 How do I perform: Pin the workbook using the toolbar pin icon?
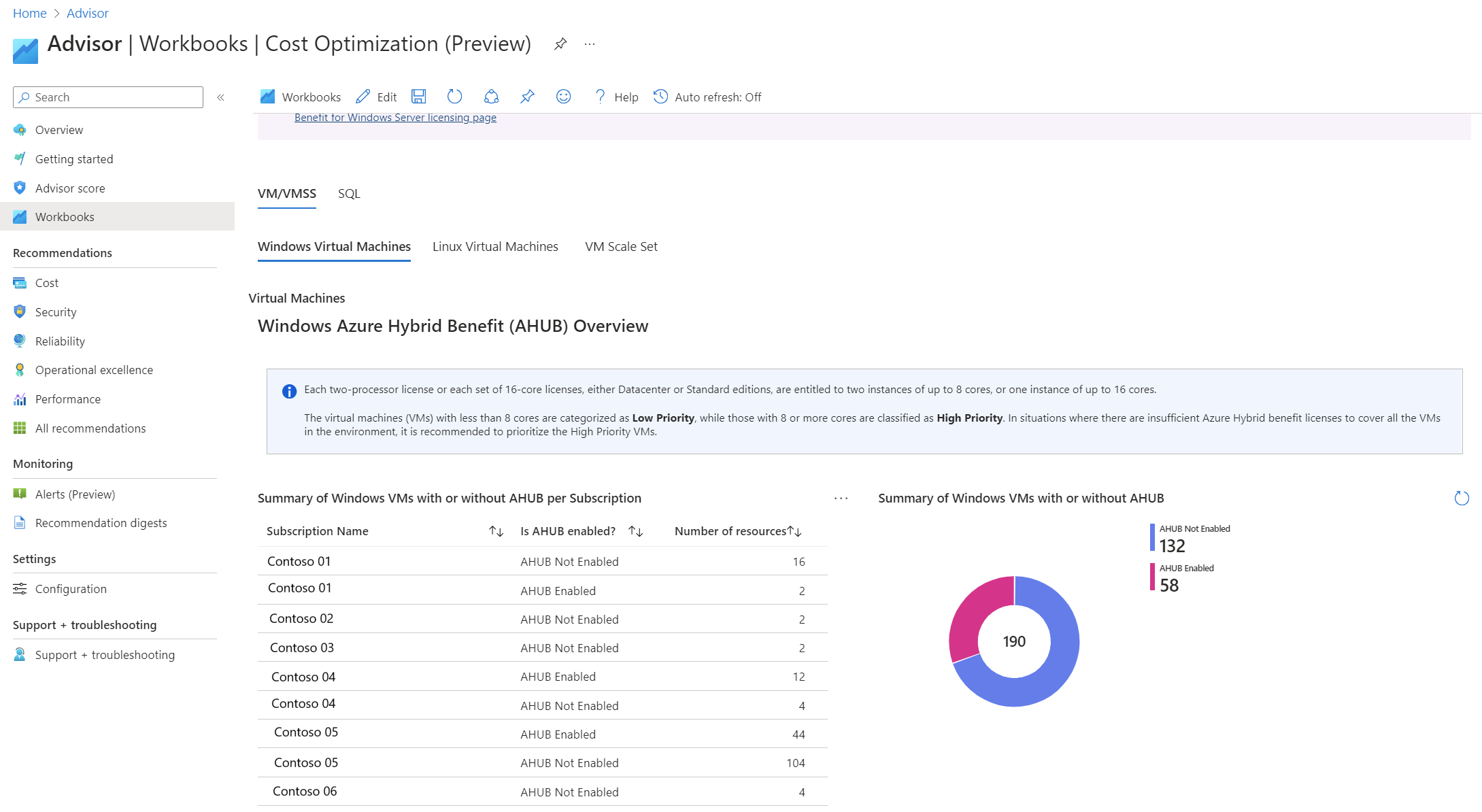point(527,97)
